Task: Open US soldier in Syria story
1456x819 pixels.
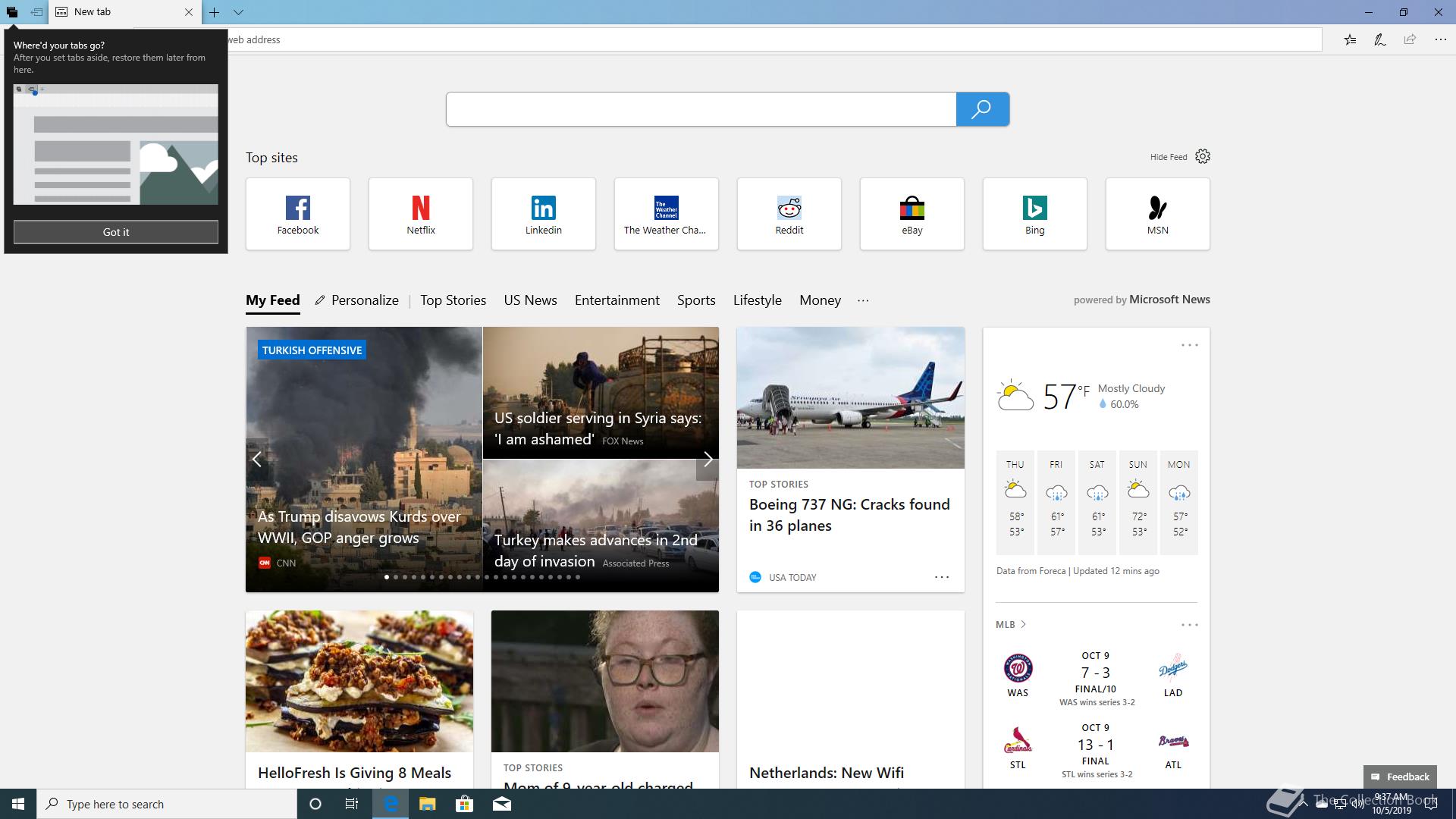Action: click(601, 393)
